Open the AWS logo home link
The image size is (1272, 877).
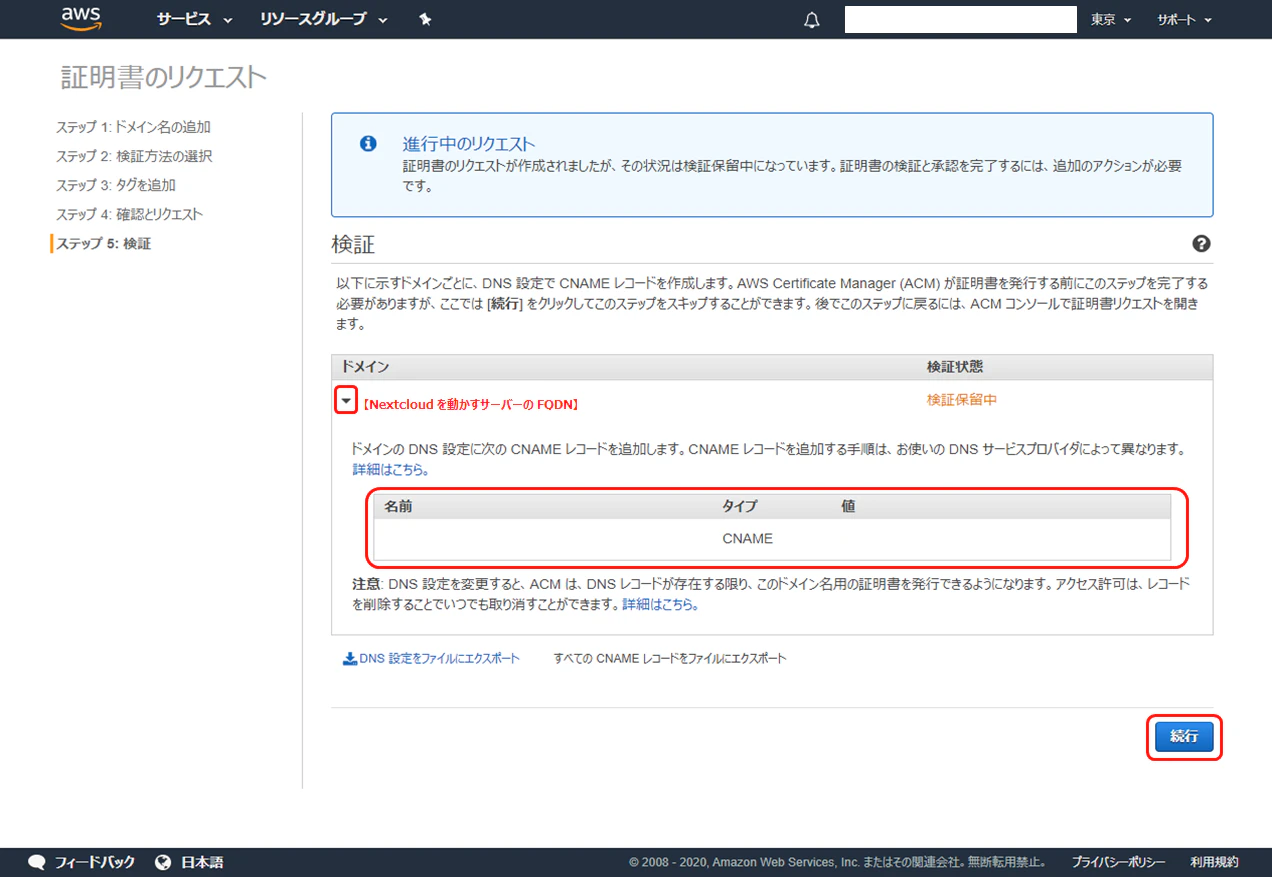[x=79, y=18]
